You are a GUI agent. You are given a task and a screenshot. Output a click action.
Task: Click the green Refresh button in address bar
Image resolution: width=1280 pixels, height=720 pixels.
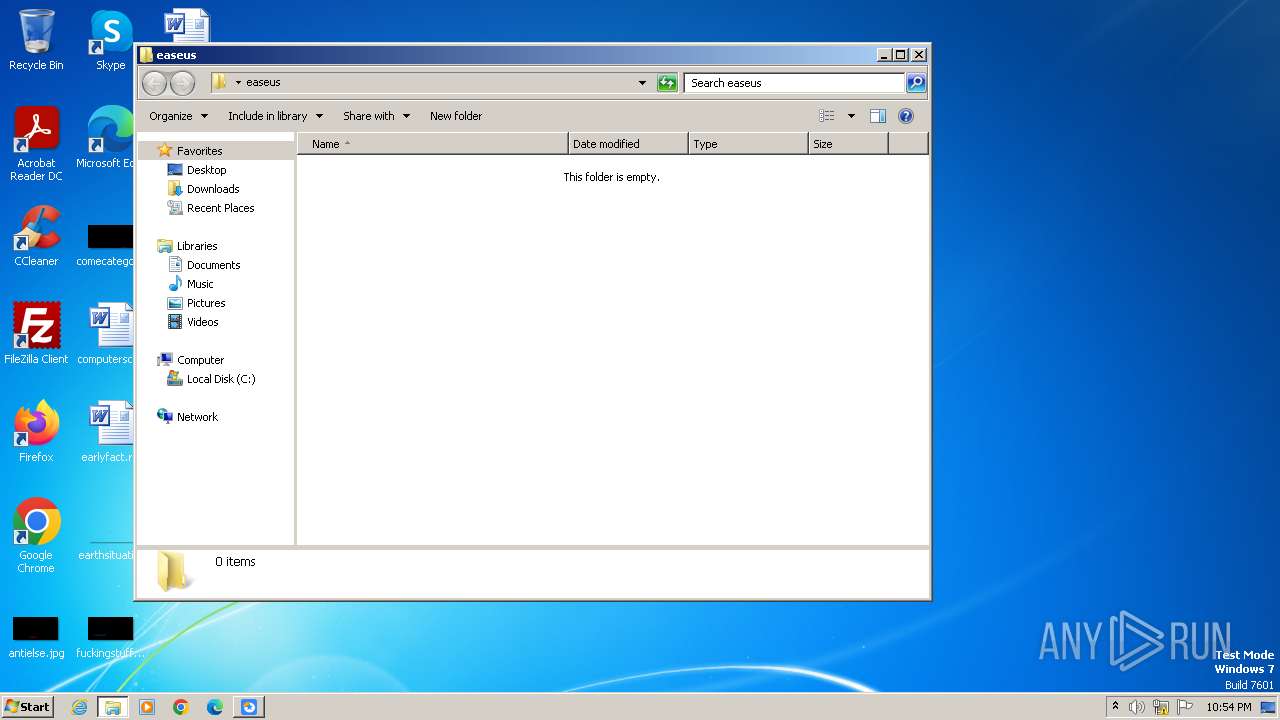(667, 83)
